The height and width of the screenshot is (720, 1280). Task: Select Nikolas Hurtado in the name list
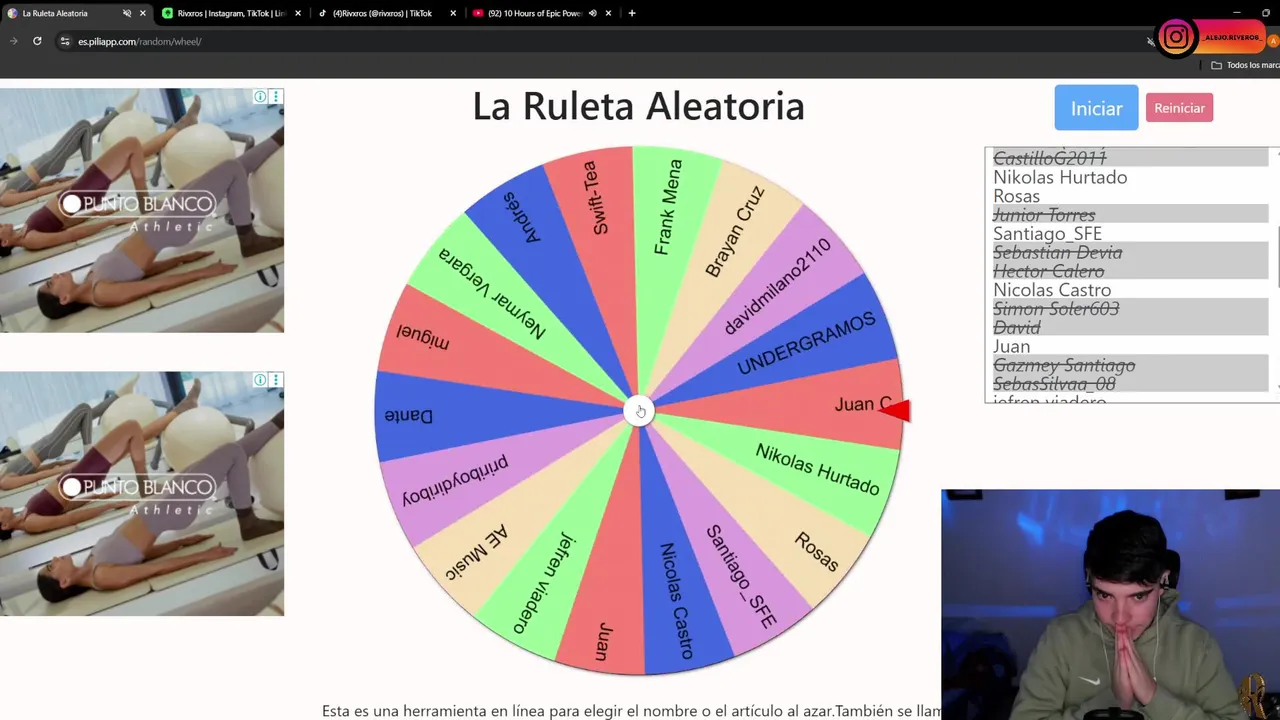click(1130, 177)
